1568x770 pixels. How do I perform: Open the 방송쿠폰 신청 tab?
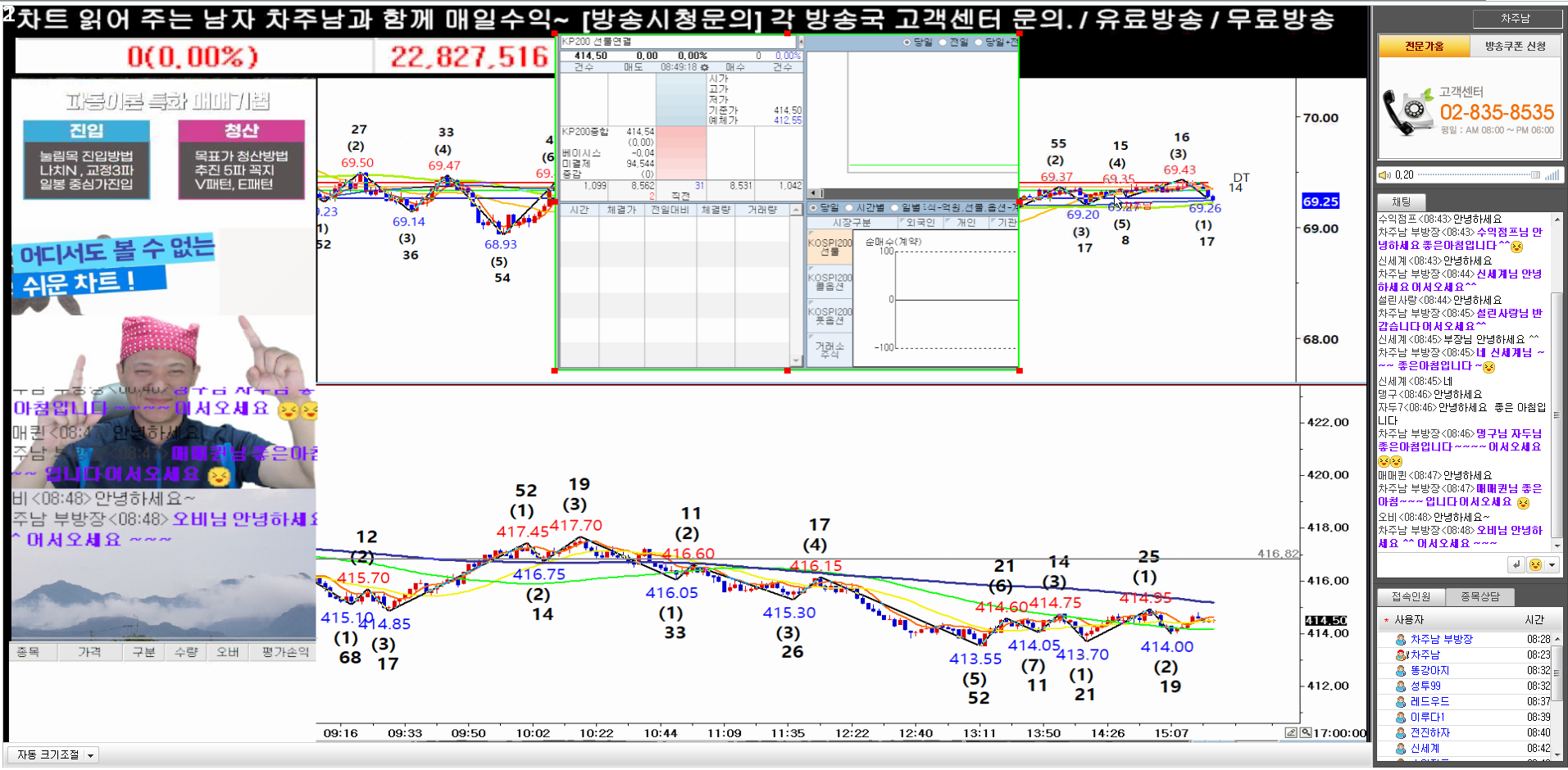[1515, 47]
